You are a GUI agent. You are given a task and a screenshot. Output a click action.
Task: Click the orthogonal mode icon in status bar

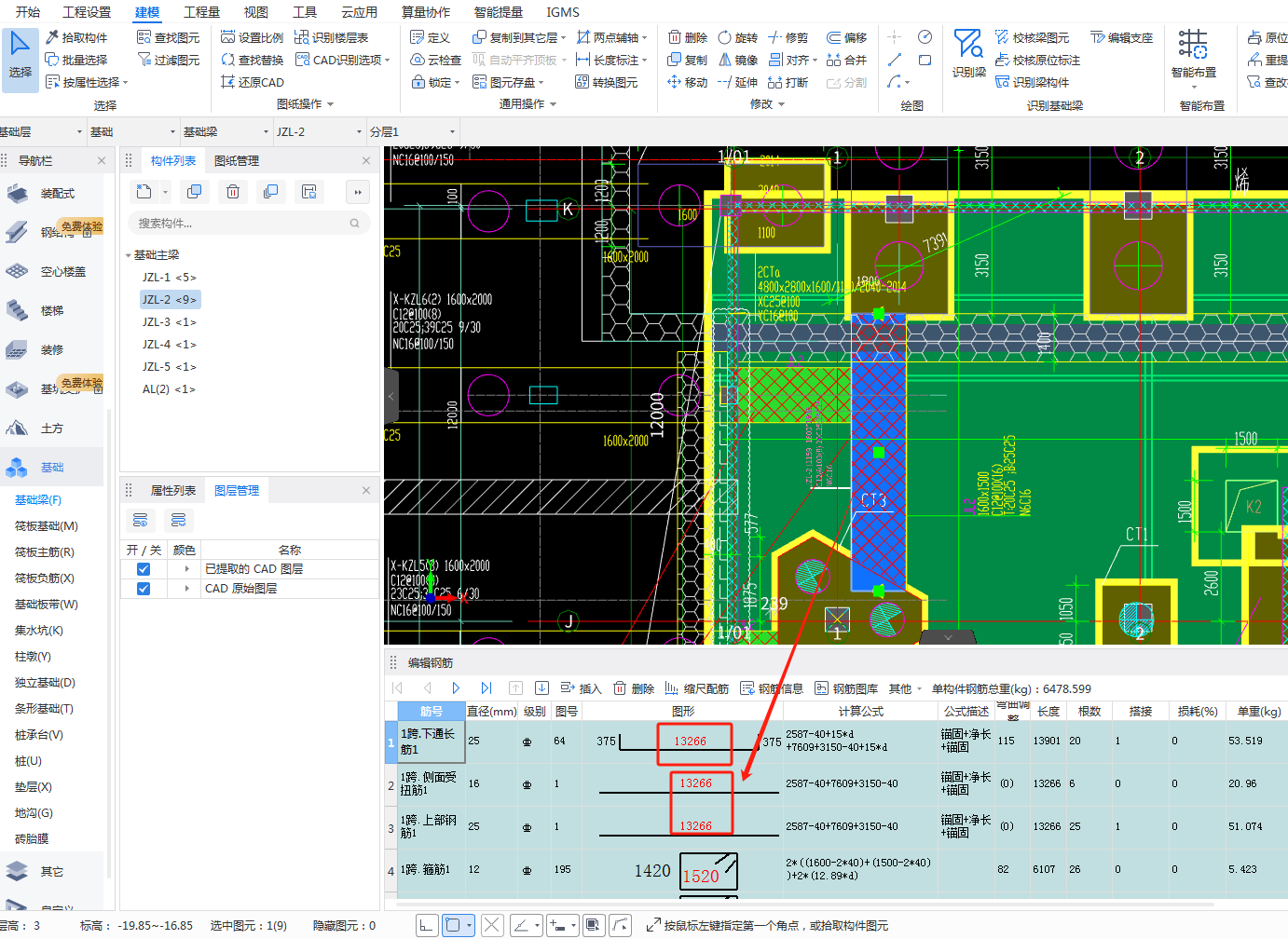pos(426,925)
